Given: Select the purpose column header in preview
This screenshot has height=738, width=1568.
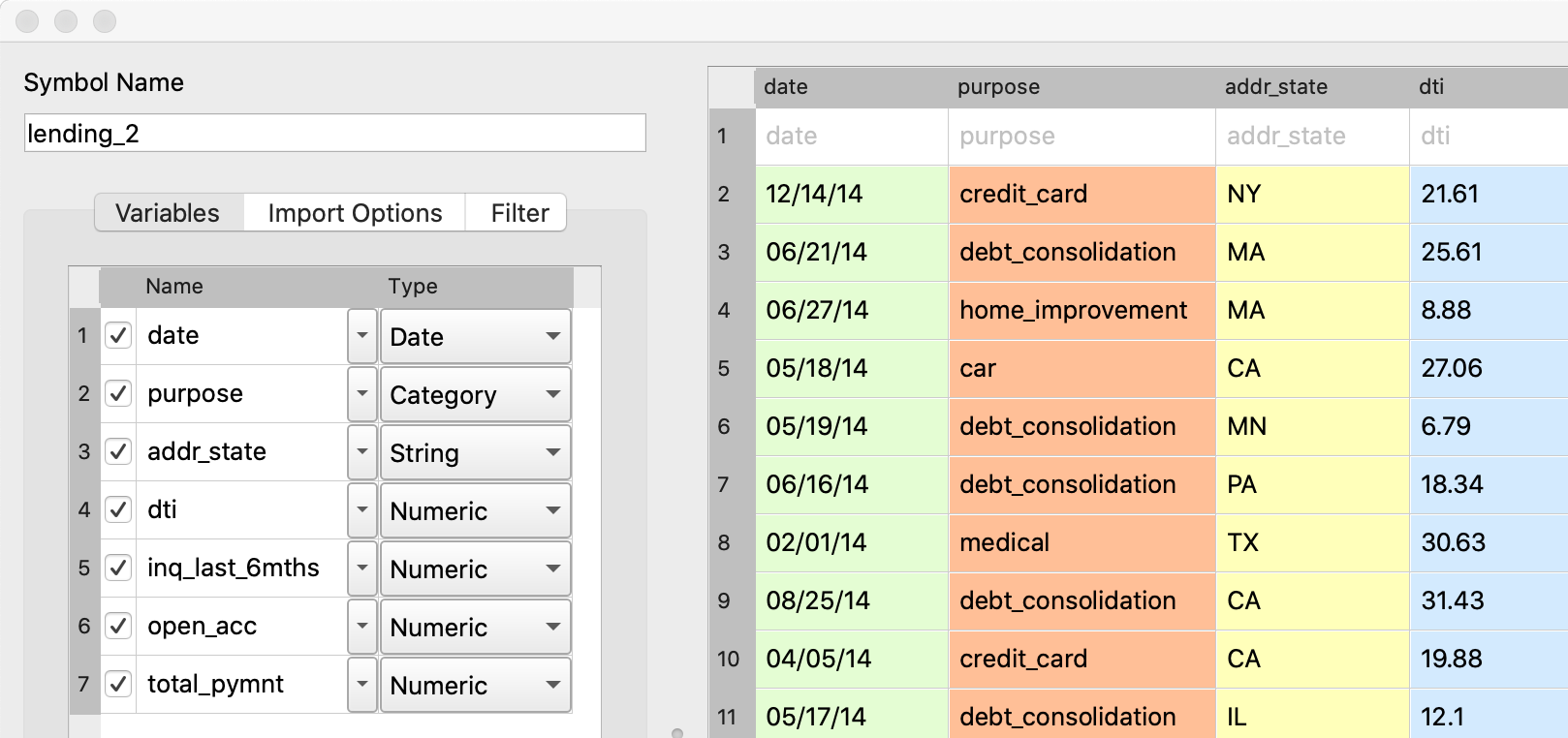Looking at the screenshot, I should pyautogui.click(x=1082, y=87).
